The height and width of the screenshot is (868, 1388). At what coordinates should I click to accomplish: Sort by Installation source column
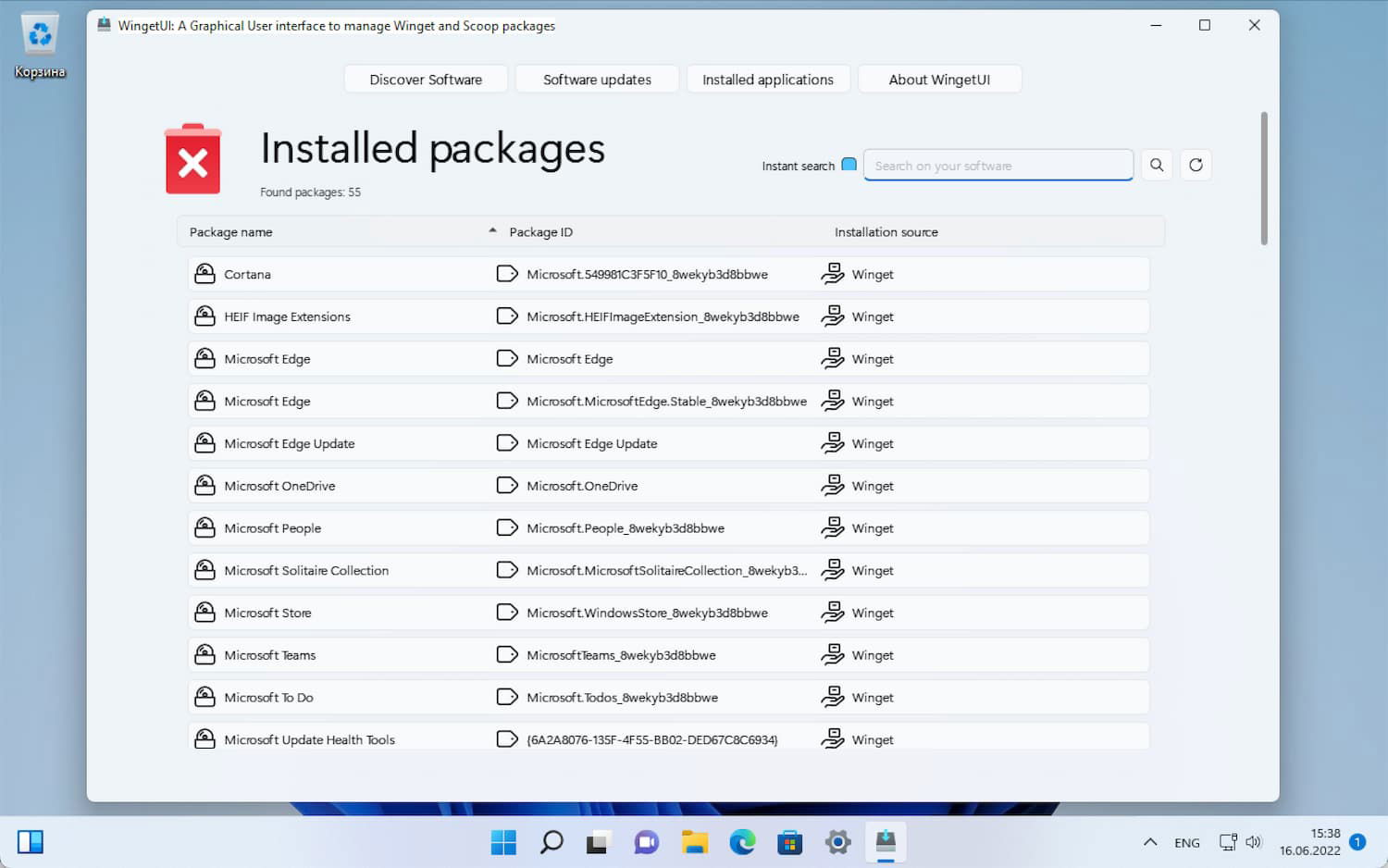[886, 232]
